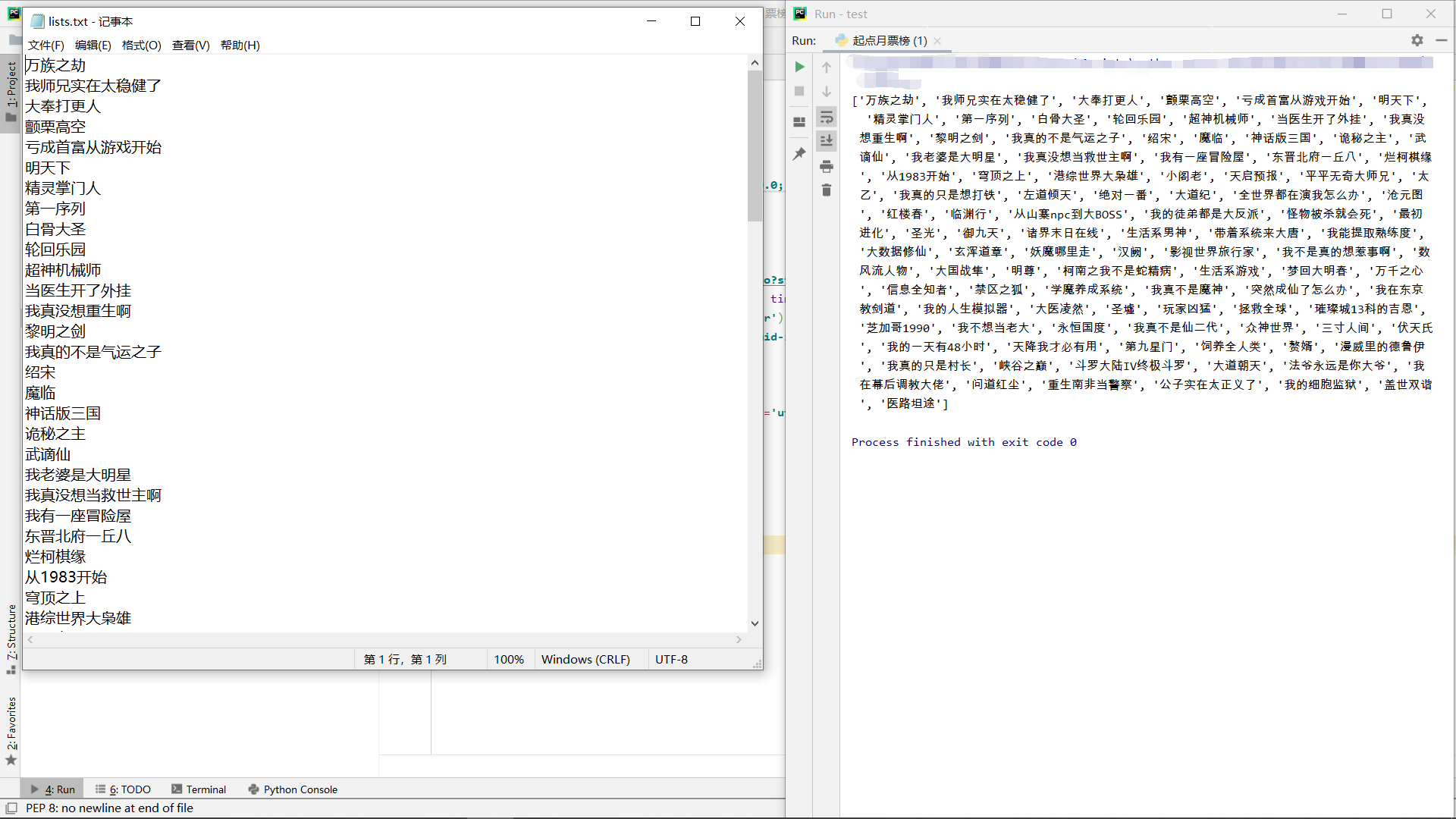Viewport: 1456px width, 819px height.
Task: Open the Favorites panel
Action: point(11,724)
